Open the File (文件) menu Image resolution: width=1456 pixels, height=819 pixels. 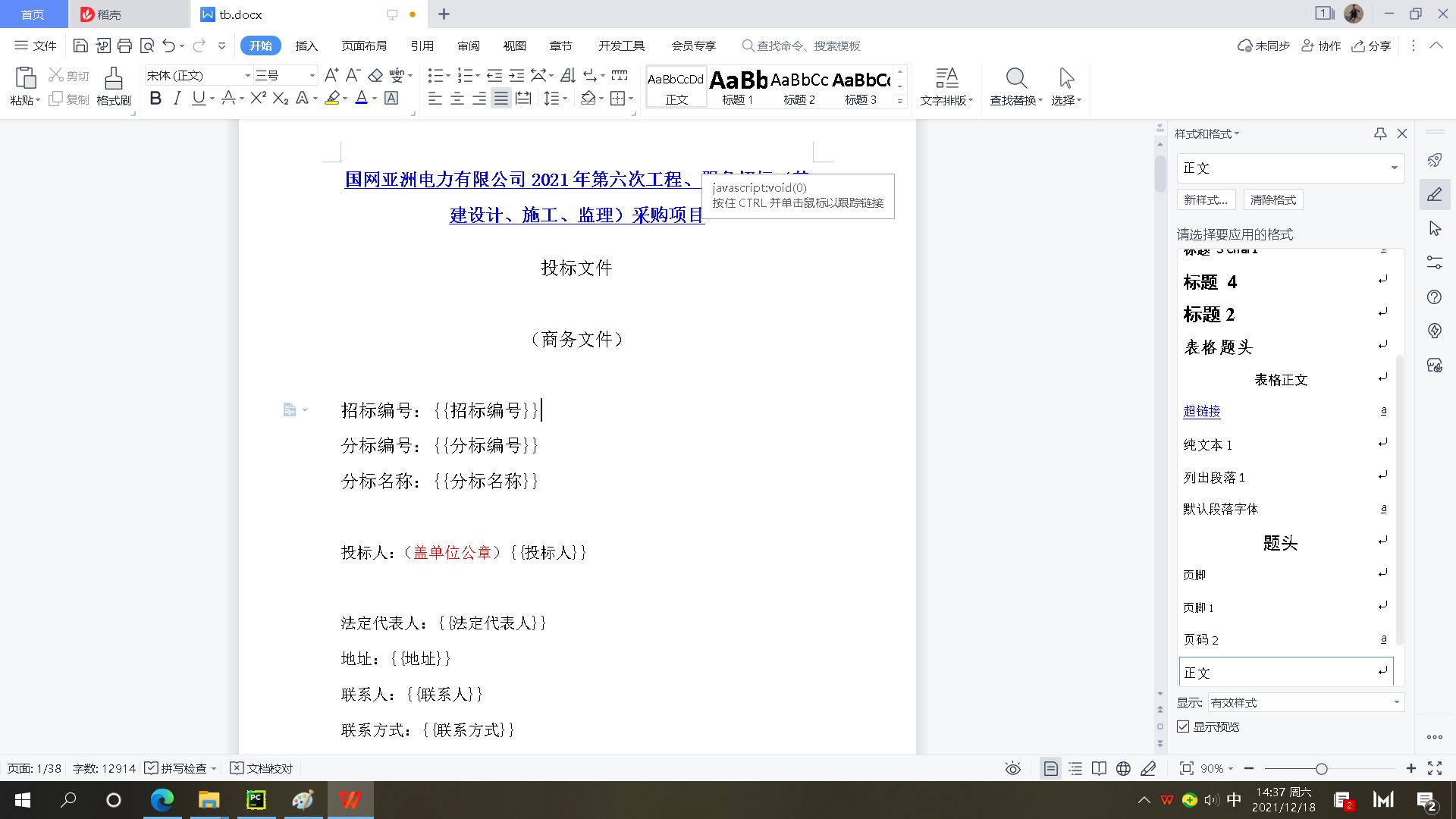[x=36, y=45]
